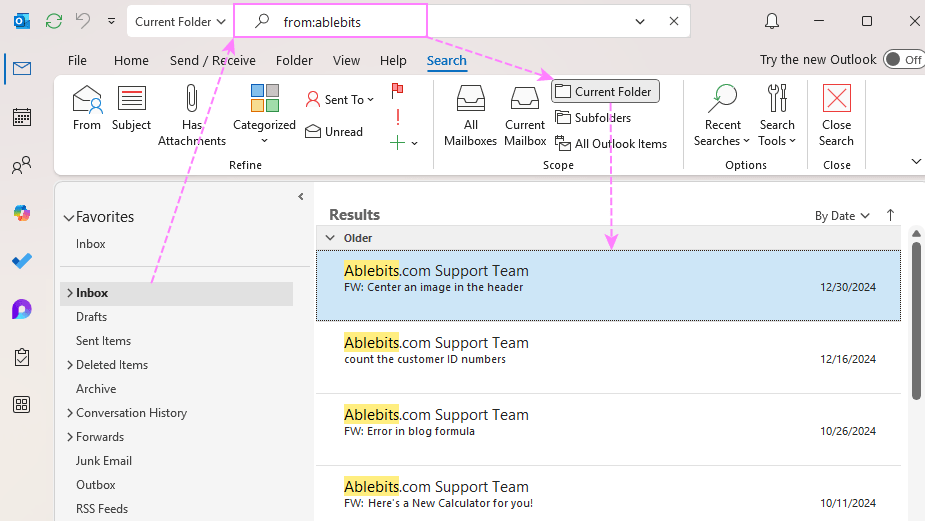Collapse the Favorites folder group
Screen dimensions: 925x521
tap(69, 217)
